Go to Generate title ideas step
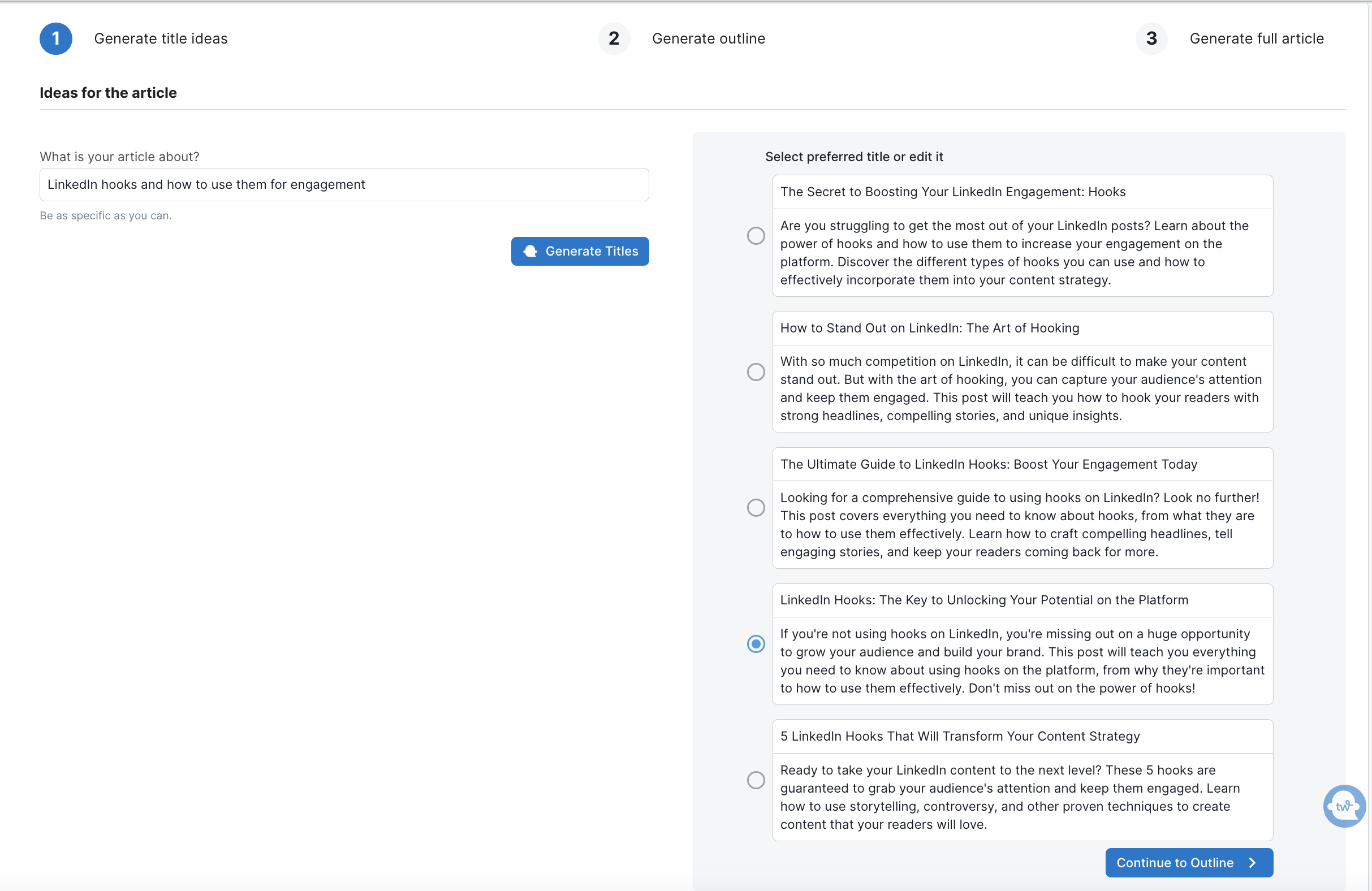1372x891 pixels. 161,38
